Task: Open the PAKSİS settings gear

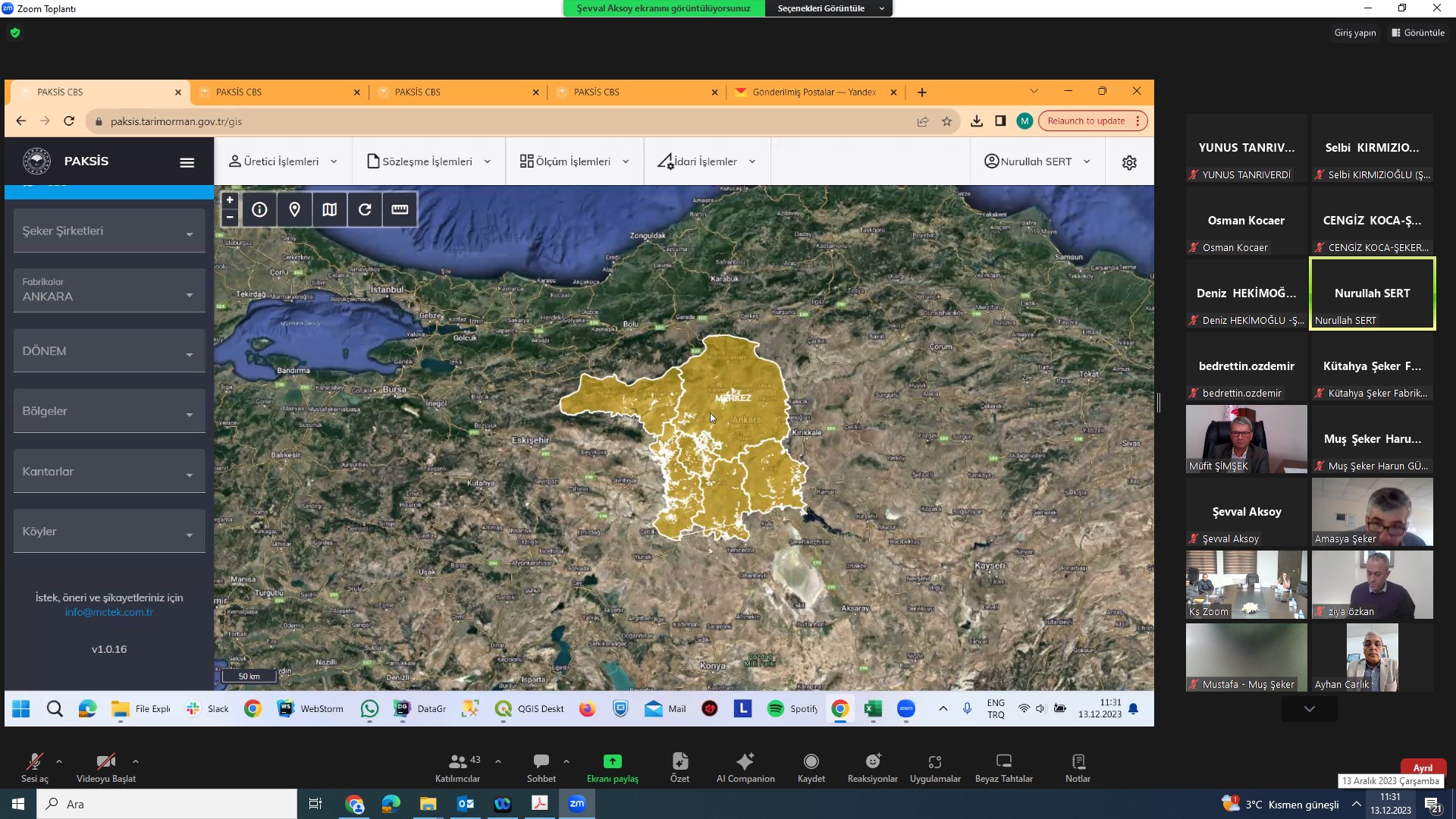Action: pyautogui.click(x=1129, y=162)
